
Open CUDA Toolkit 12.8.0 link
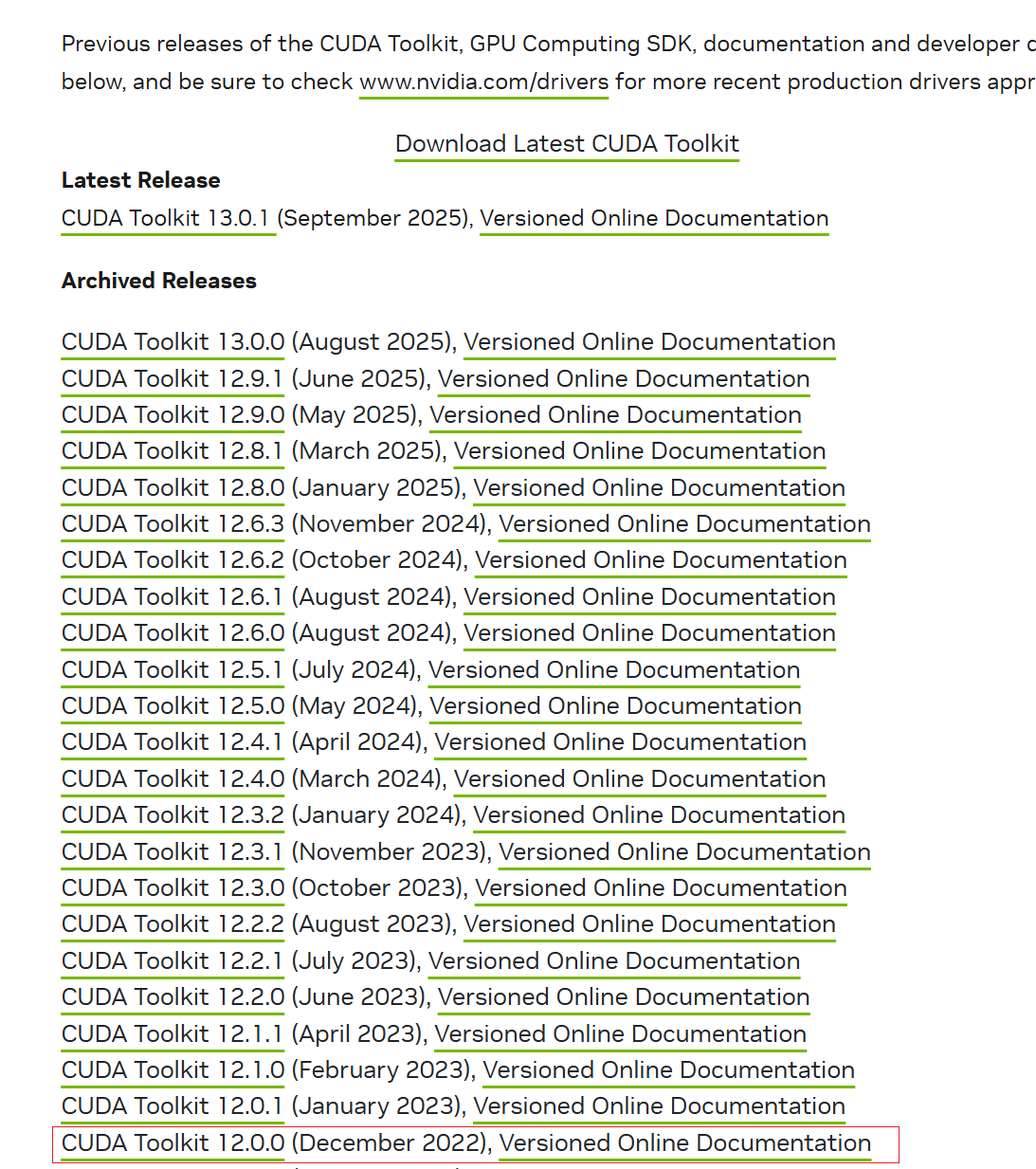pos(173,488)
